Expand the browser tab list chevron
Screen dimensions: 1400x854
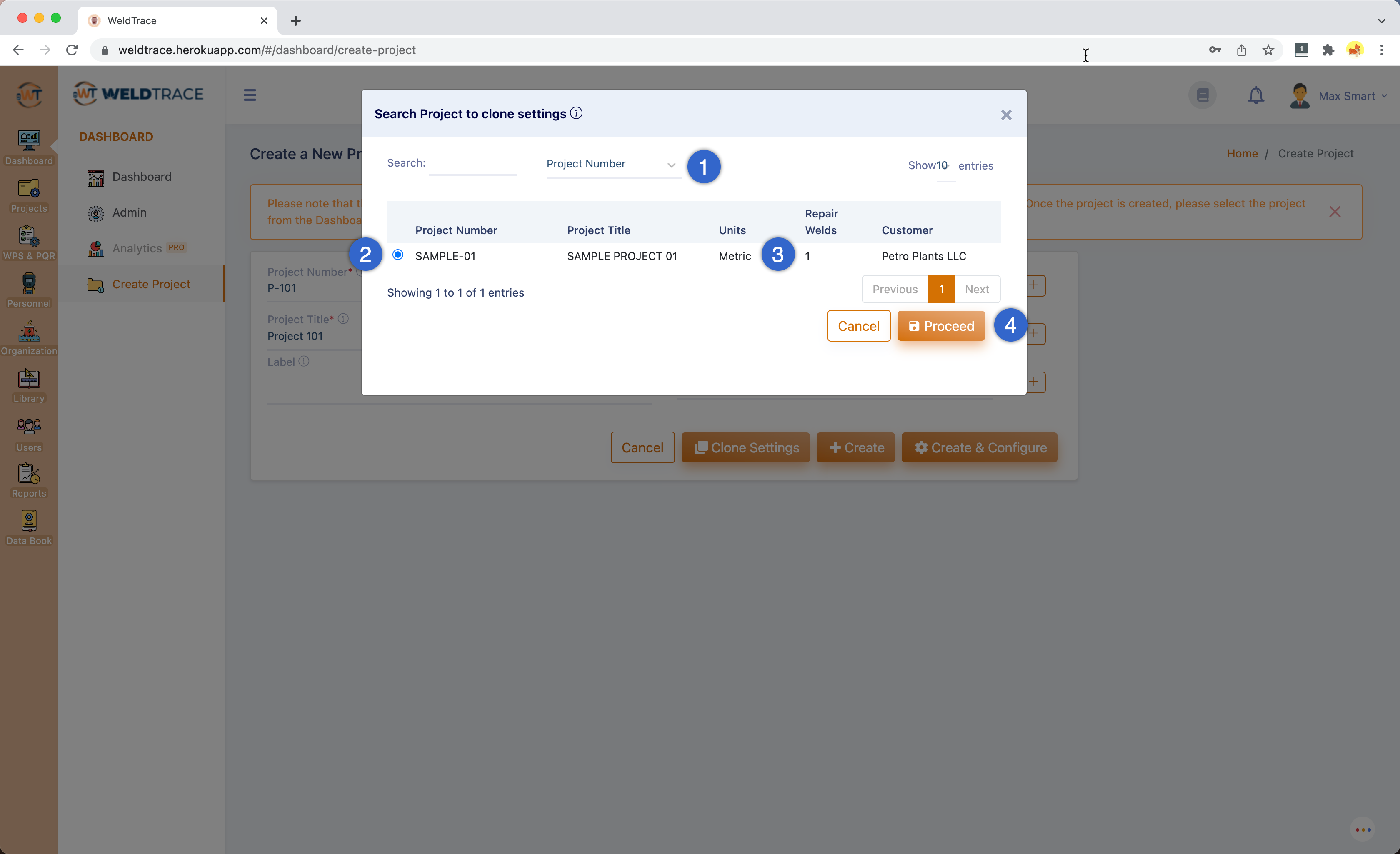pyautogui.click(x=1381, y=20)
